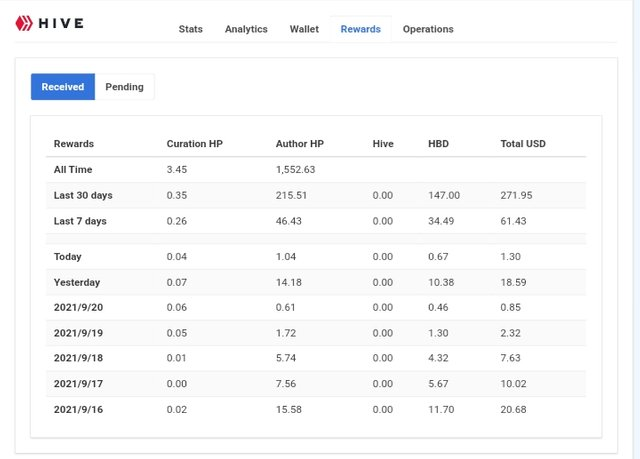Click All Time author HP 1,552.63
The image size is (640, 459).
point(296,169)
